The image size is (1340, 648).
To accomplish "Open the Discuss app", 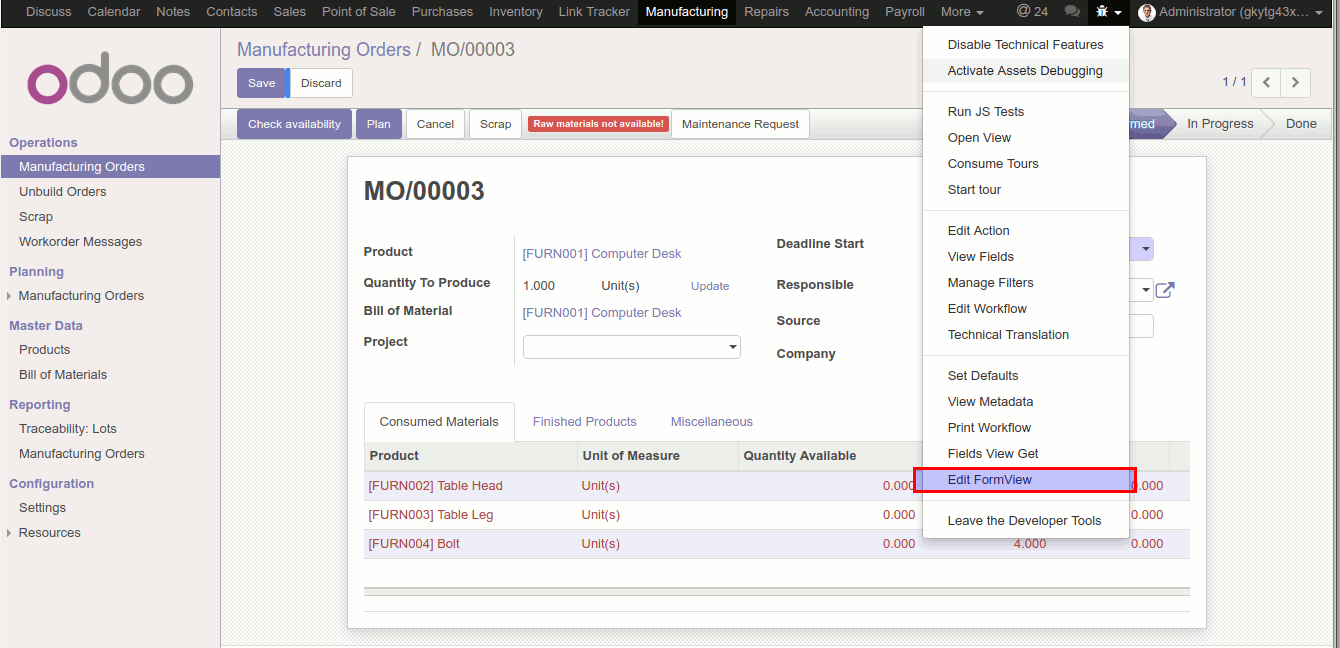I will click(49, 12).
